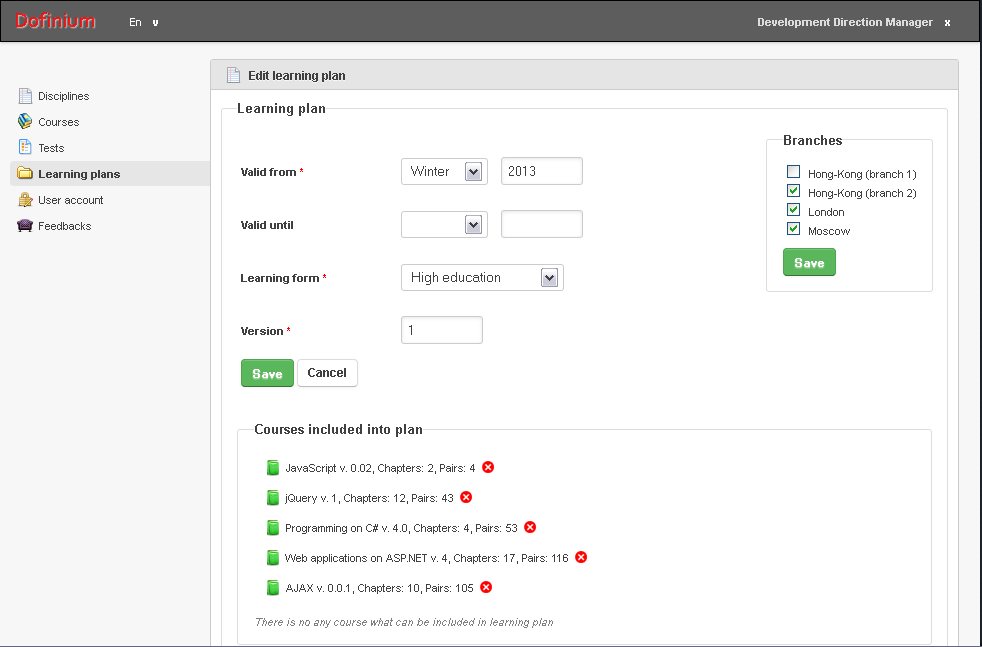Image resolution: width=982 pixels, height=647 pixels.
Task: Cancel editing the learning plan
Action: [327, 373]
